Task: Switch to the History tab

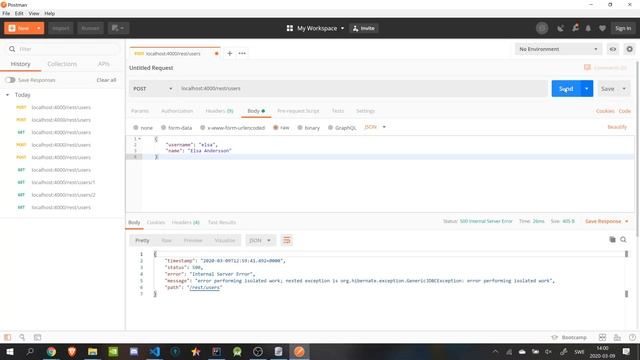Action: coord(20,64)
